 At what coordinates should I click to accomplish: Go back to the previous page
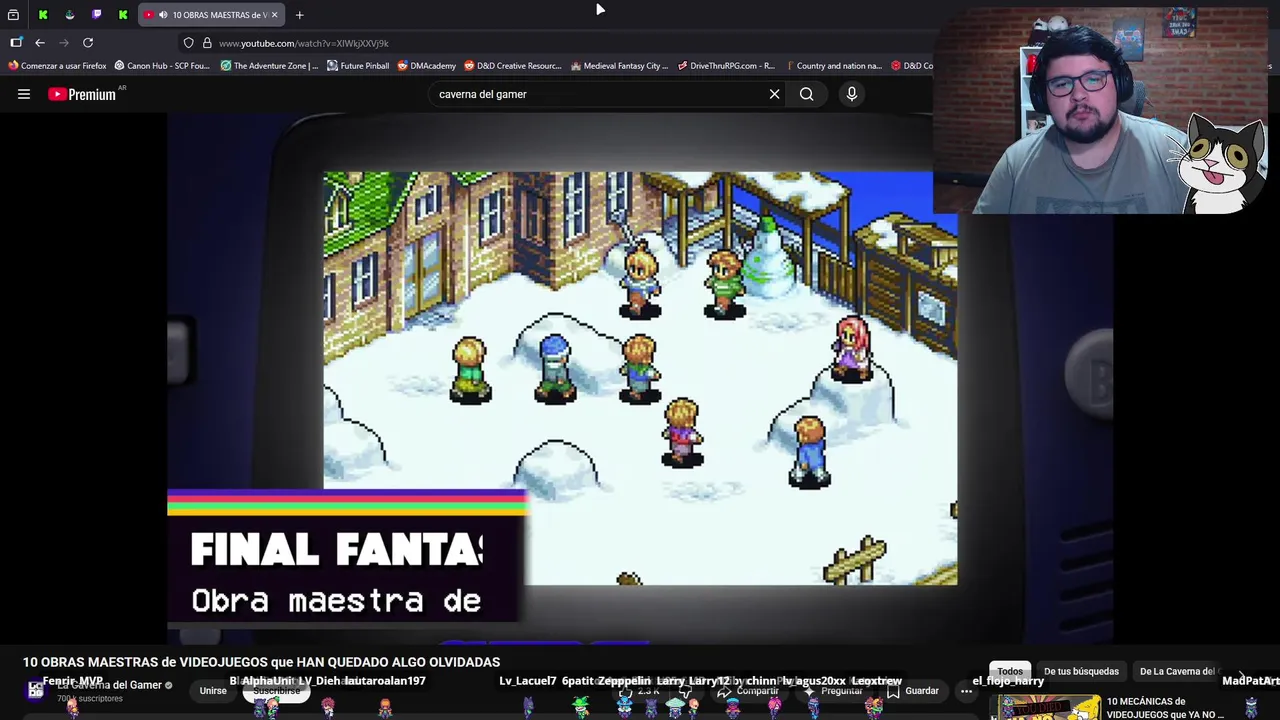(40, 43)
